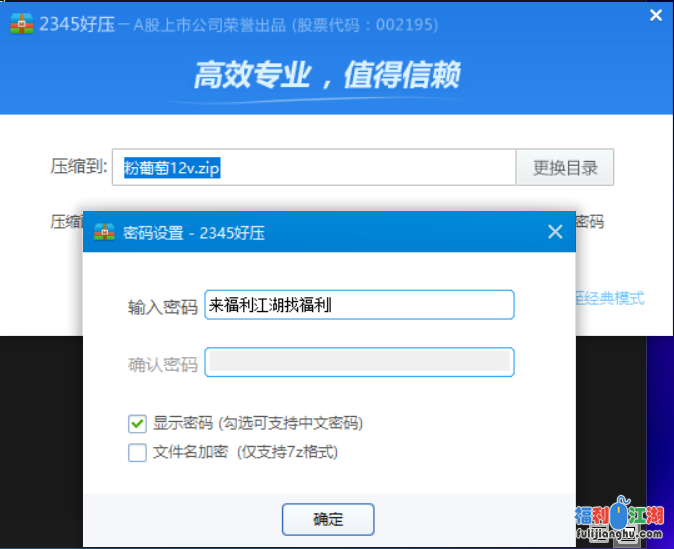The image size is (674, 549).
Task: Click the 粉葡萄12v.zip filename field
Action: [313, 168]
